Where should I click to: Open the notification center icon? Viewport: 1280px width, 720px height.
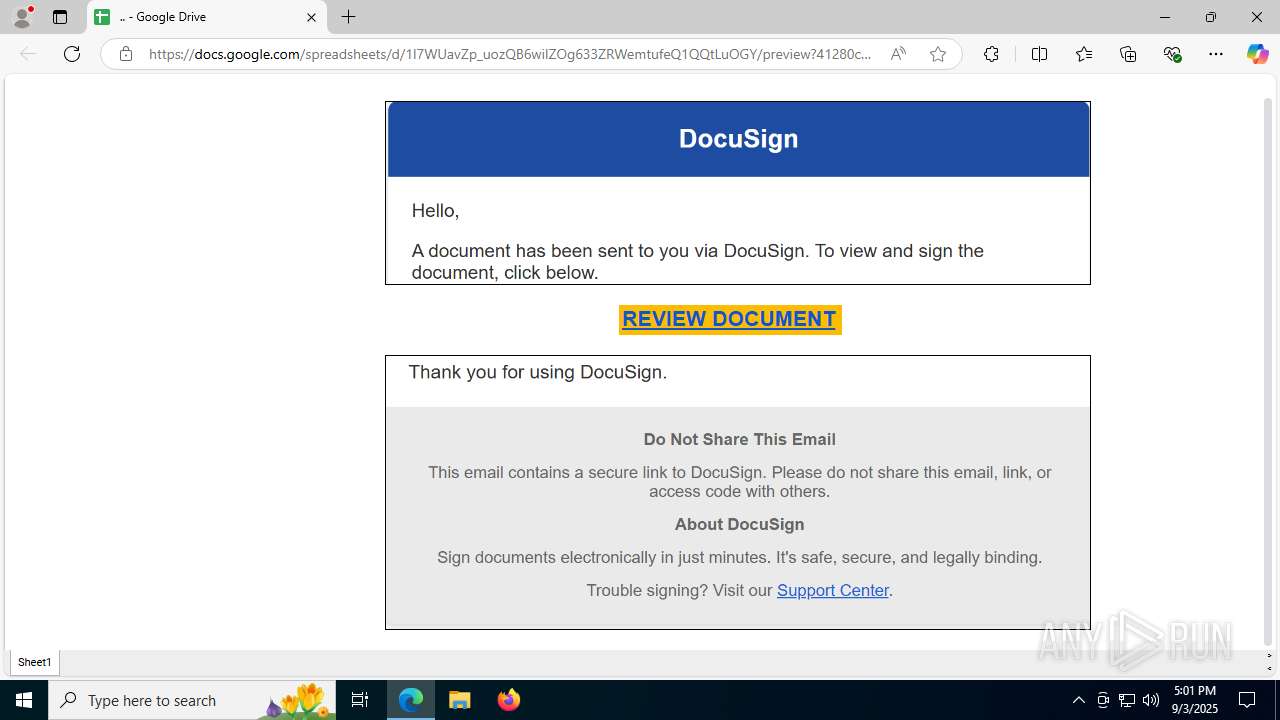point(1247,700)
